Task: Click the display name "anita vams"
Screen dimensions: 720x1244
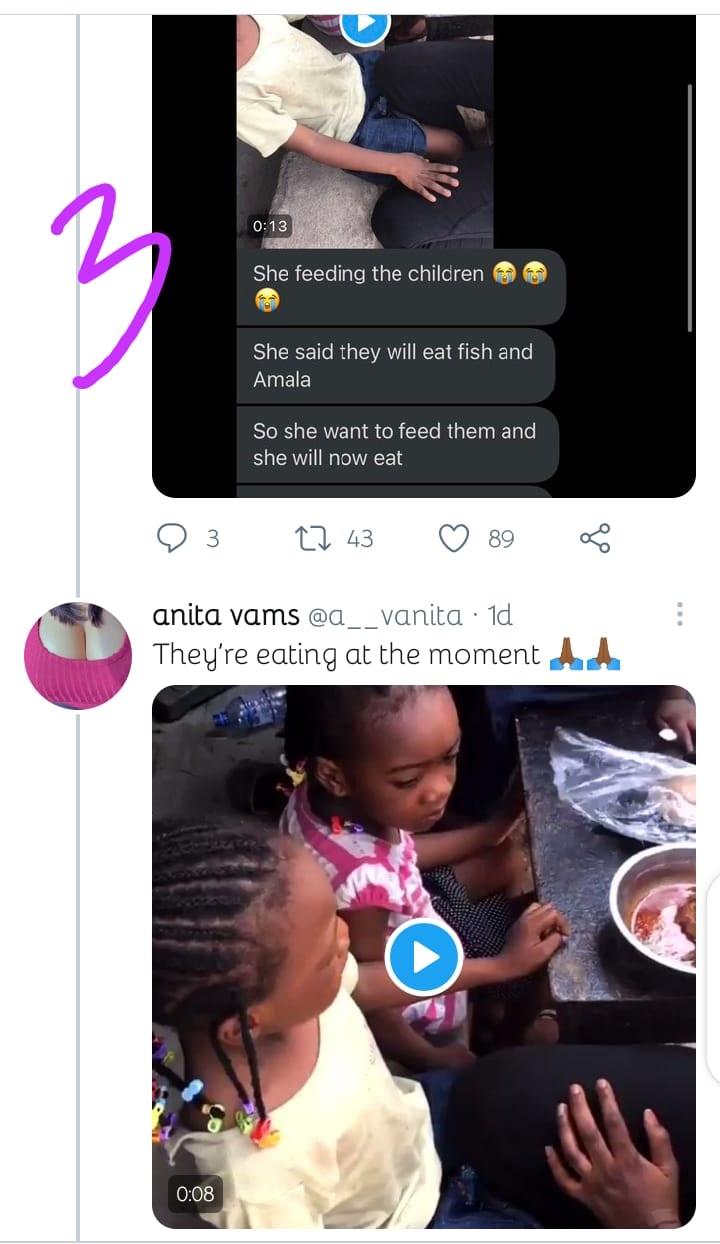Action: (225, 615)
